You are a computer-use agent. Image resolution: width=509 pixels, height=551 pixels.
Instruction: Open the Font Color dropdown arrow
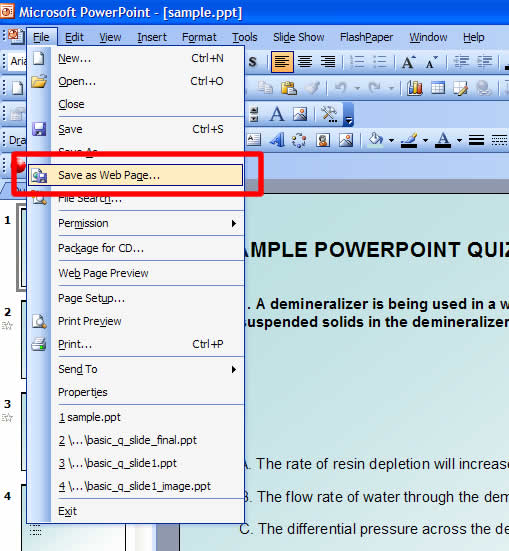(459, 140)
